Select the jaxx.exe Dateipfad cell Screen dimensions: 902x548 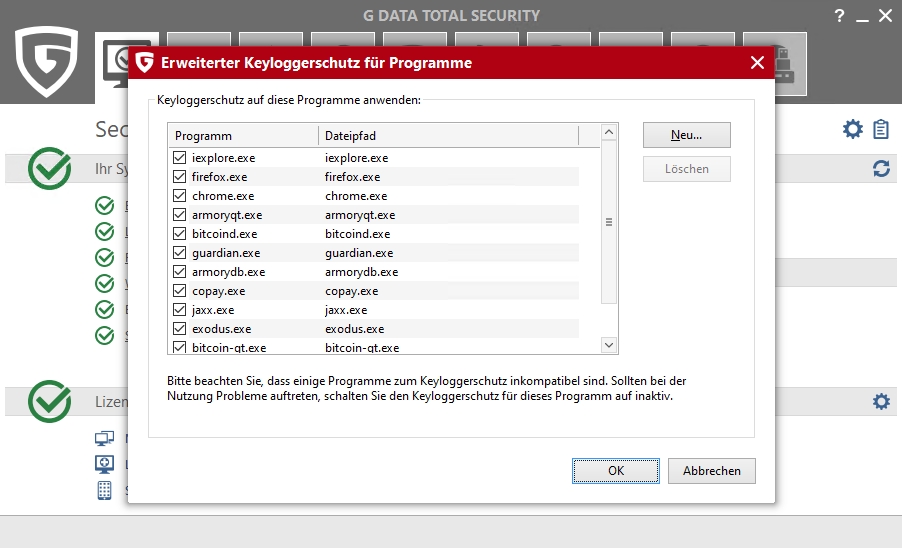coord(346,309)
